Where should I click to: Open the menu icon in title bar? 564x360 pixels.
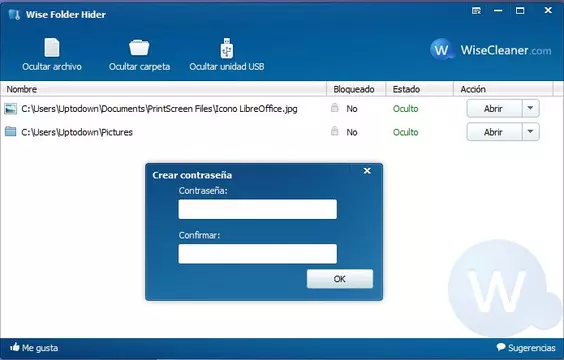coord(476,11)
